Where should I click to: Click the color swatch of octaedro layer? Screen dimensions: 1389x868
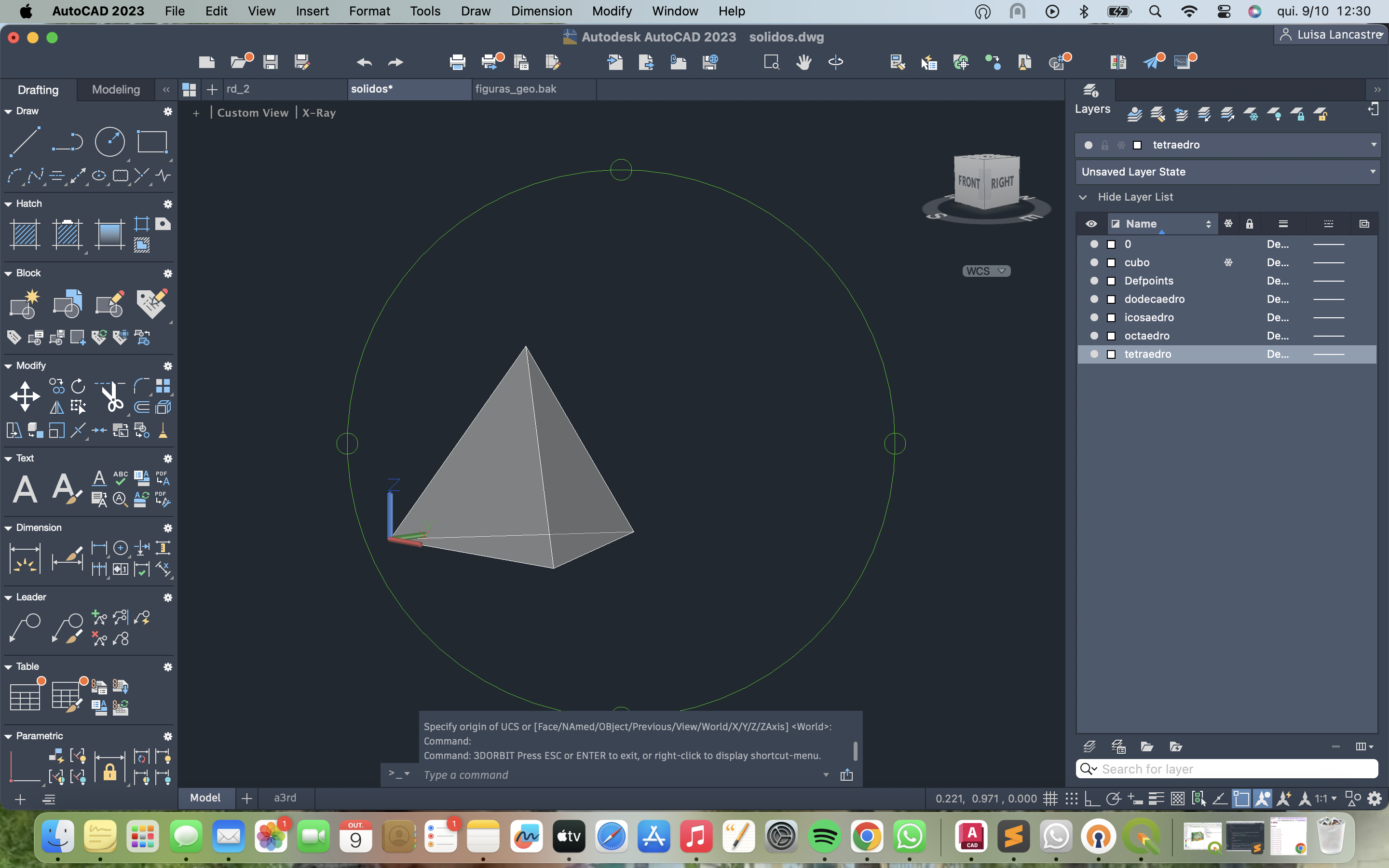[x=1111, y=336]
